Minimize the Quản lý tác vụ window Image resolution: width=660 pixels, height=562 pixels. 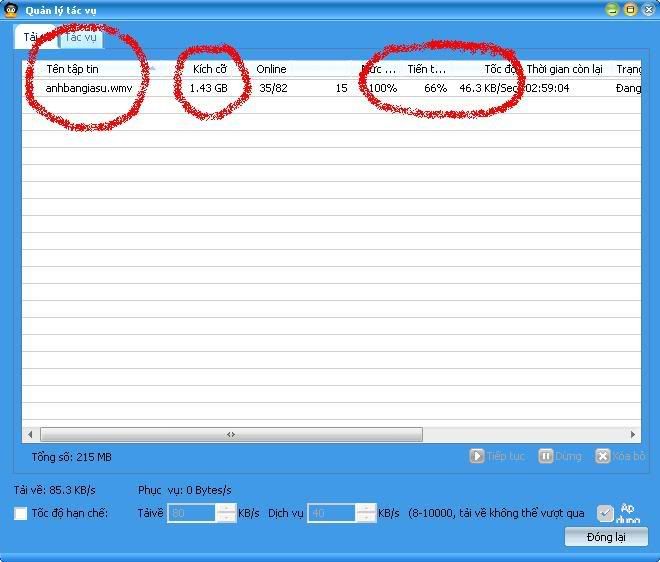612,10
